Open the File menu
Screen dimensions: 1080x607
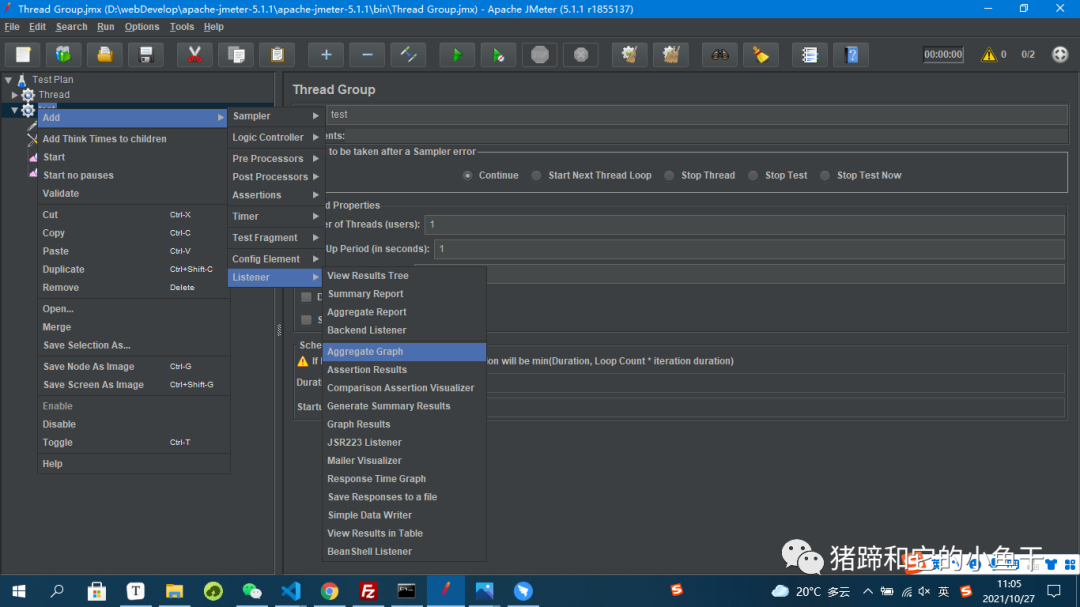coord(12,27)
